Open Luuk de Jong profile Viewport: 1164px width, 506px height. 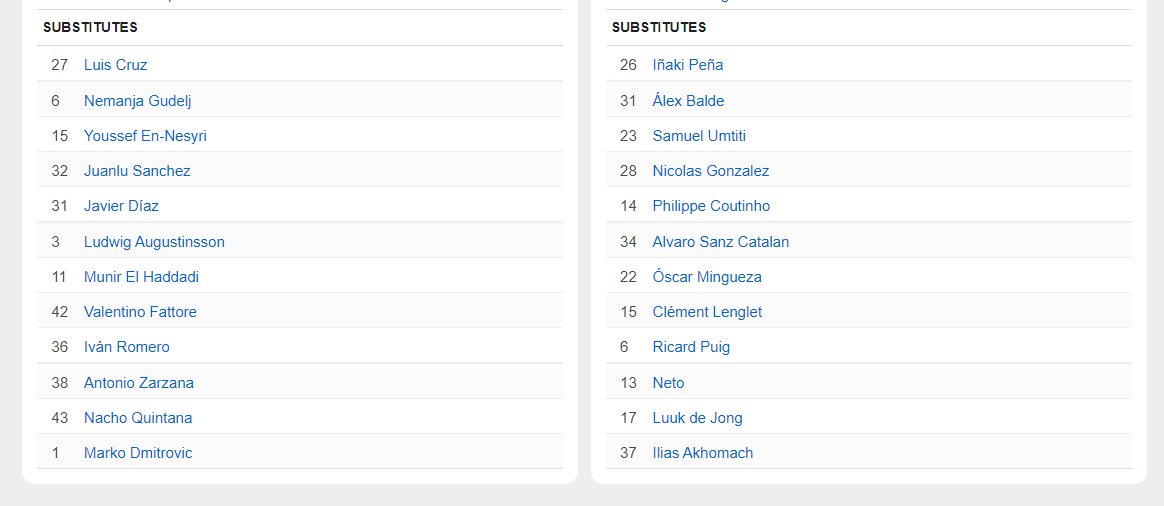[697, 418]
